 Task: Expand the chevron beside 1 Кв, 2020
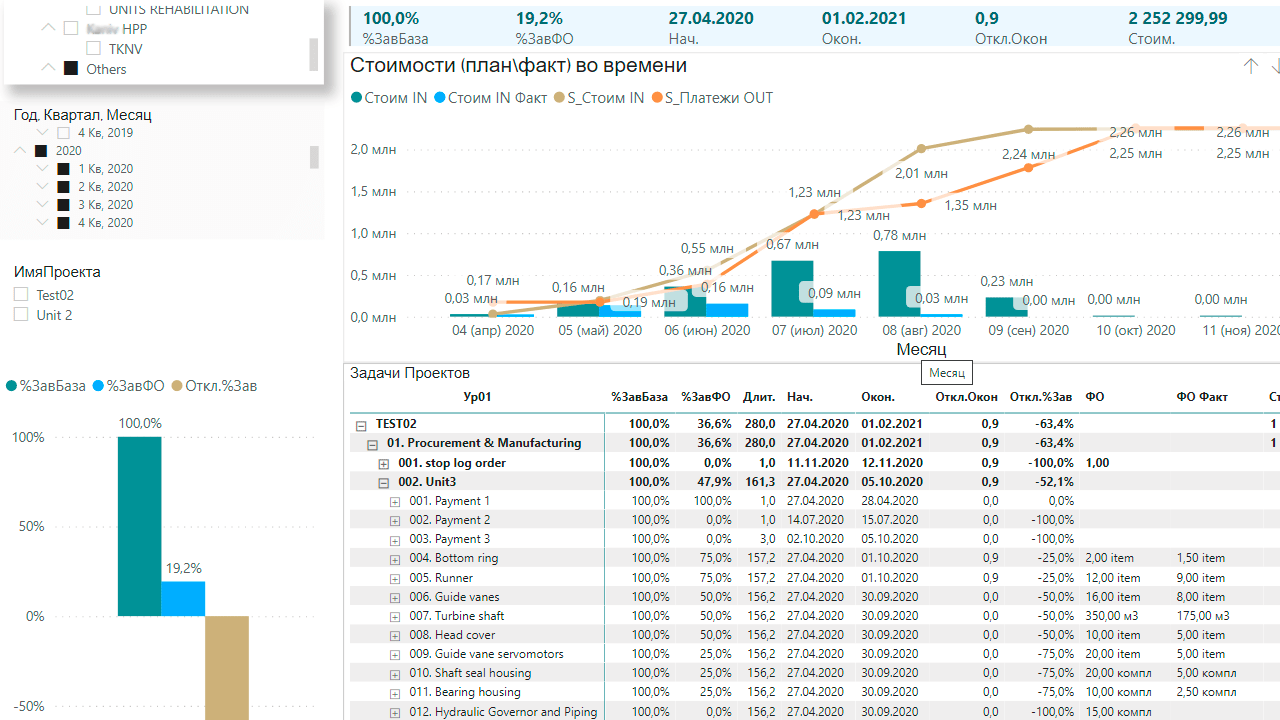[x=42, y=169]
